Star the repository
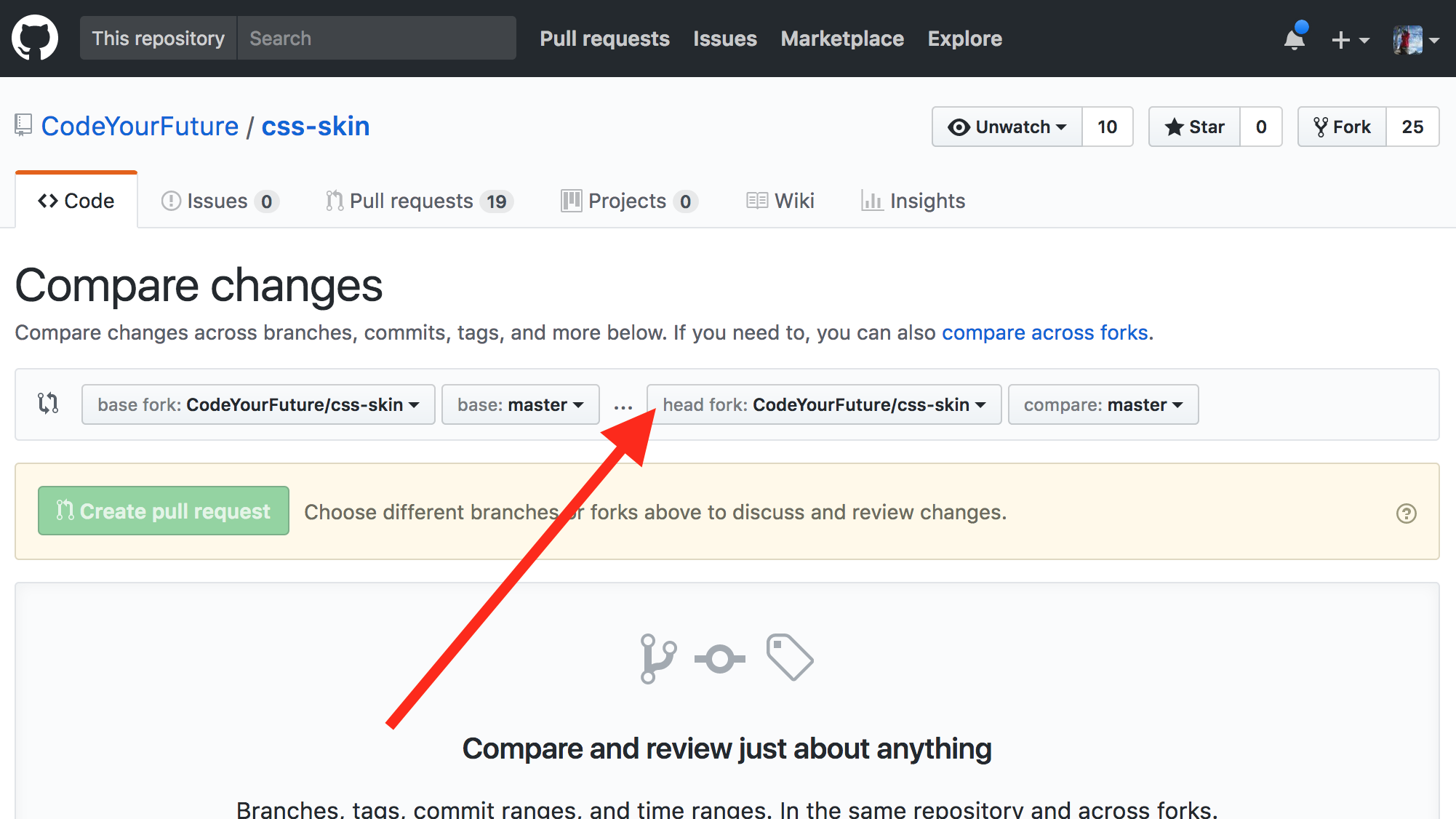Image resolution: width=1456 pixels, height=819 pixels. [x=1194, y=127]
